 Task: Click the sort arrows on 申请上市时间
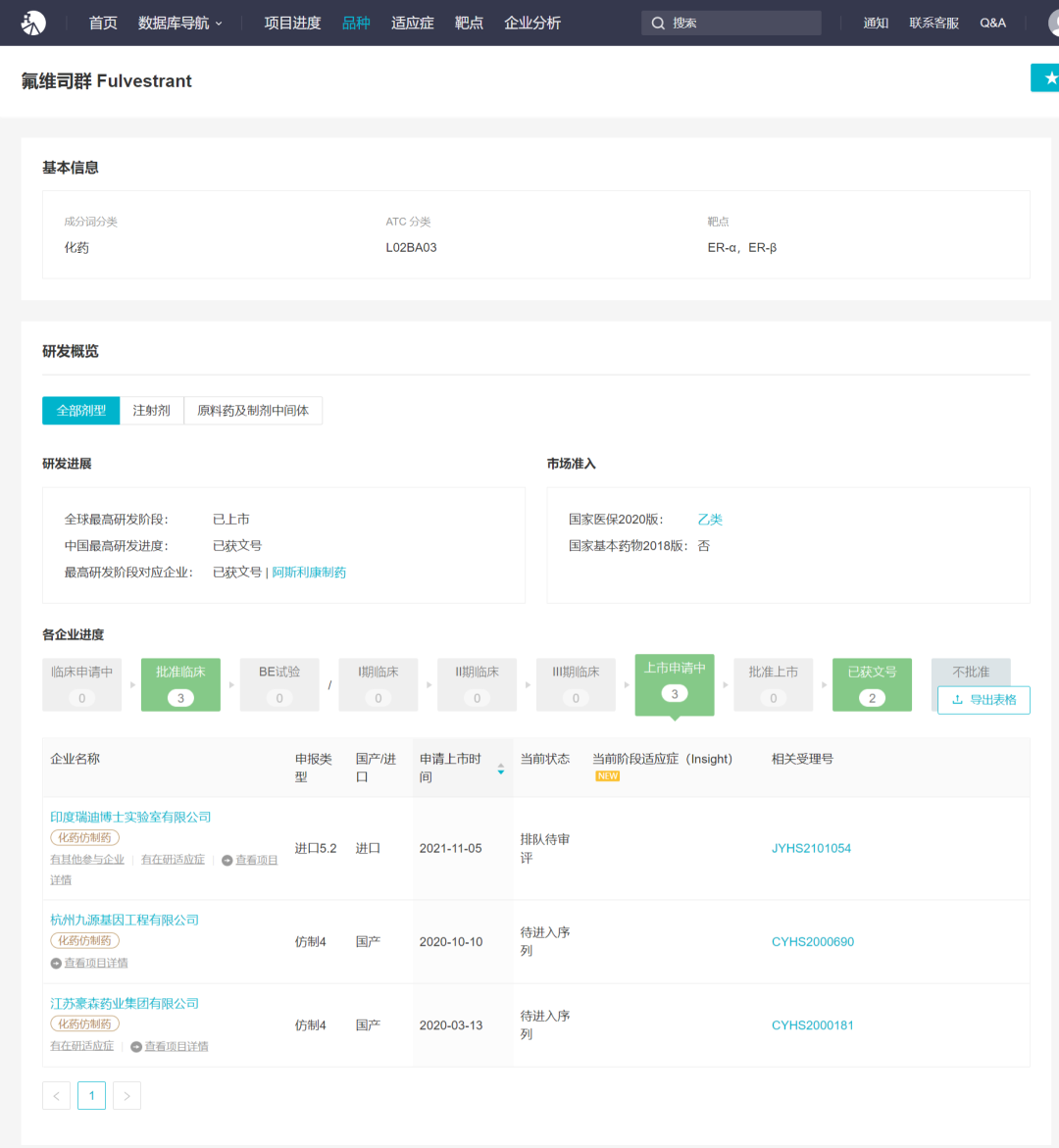click(501, 768)
